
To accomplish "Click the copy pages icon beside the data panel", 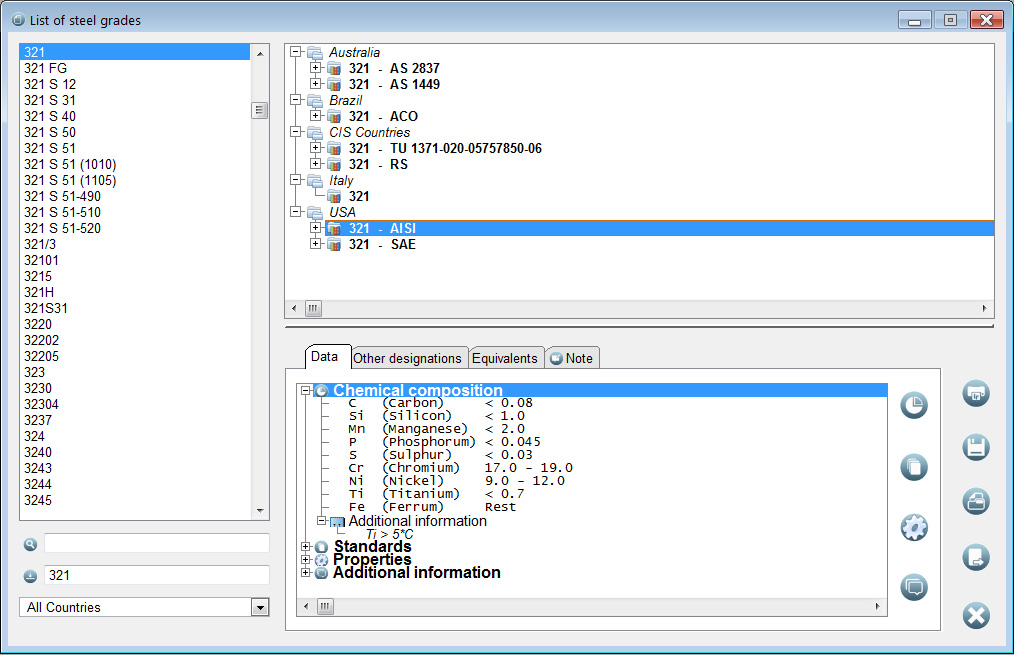I will 914,467.
